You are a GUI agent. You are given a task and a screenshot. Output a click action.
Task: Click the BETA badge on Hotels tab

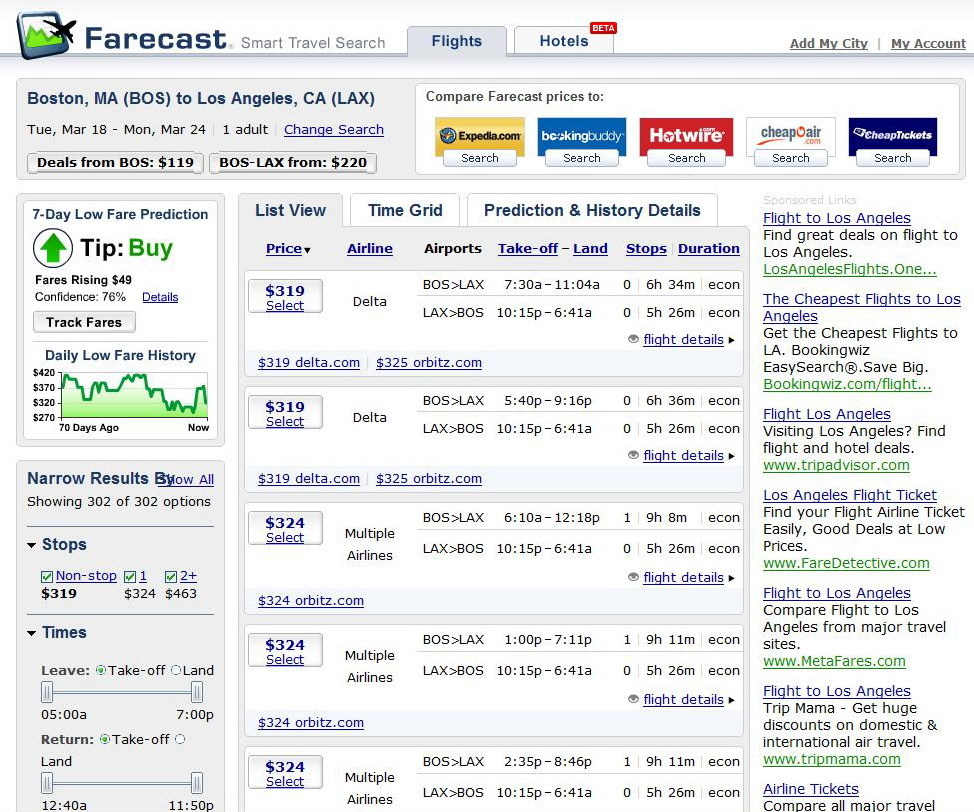click(603, 28)
